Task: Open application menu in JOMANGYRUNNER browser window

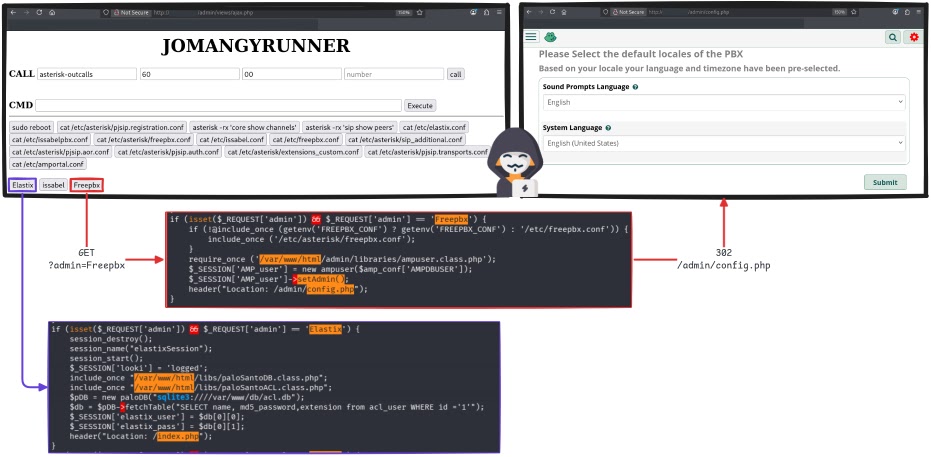Action: point(499,12)
